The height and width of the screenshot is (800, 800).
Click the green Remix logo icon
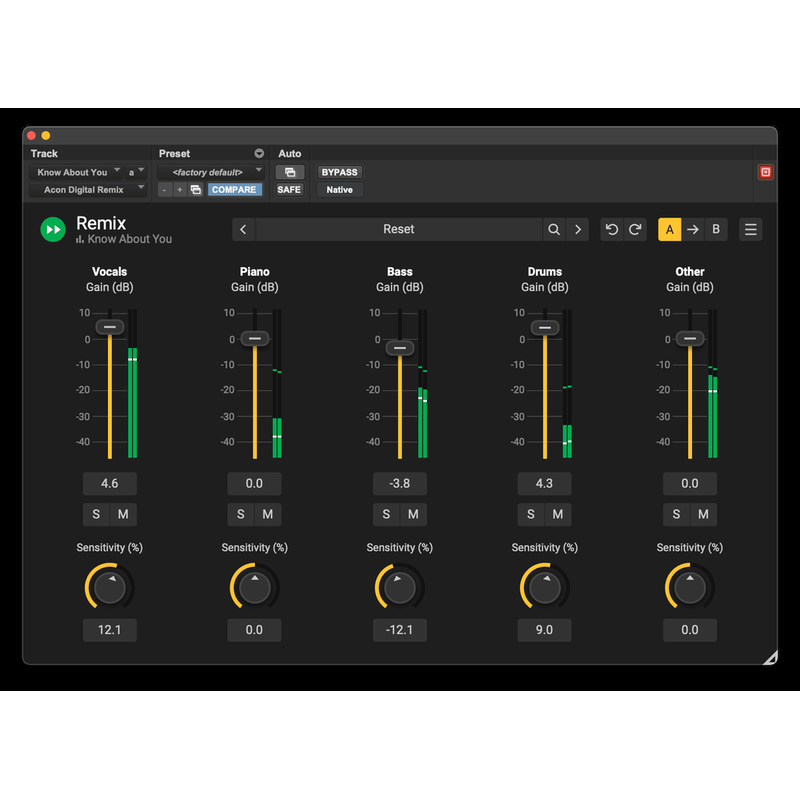[x=52, y=230]
